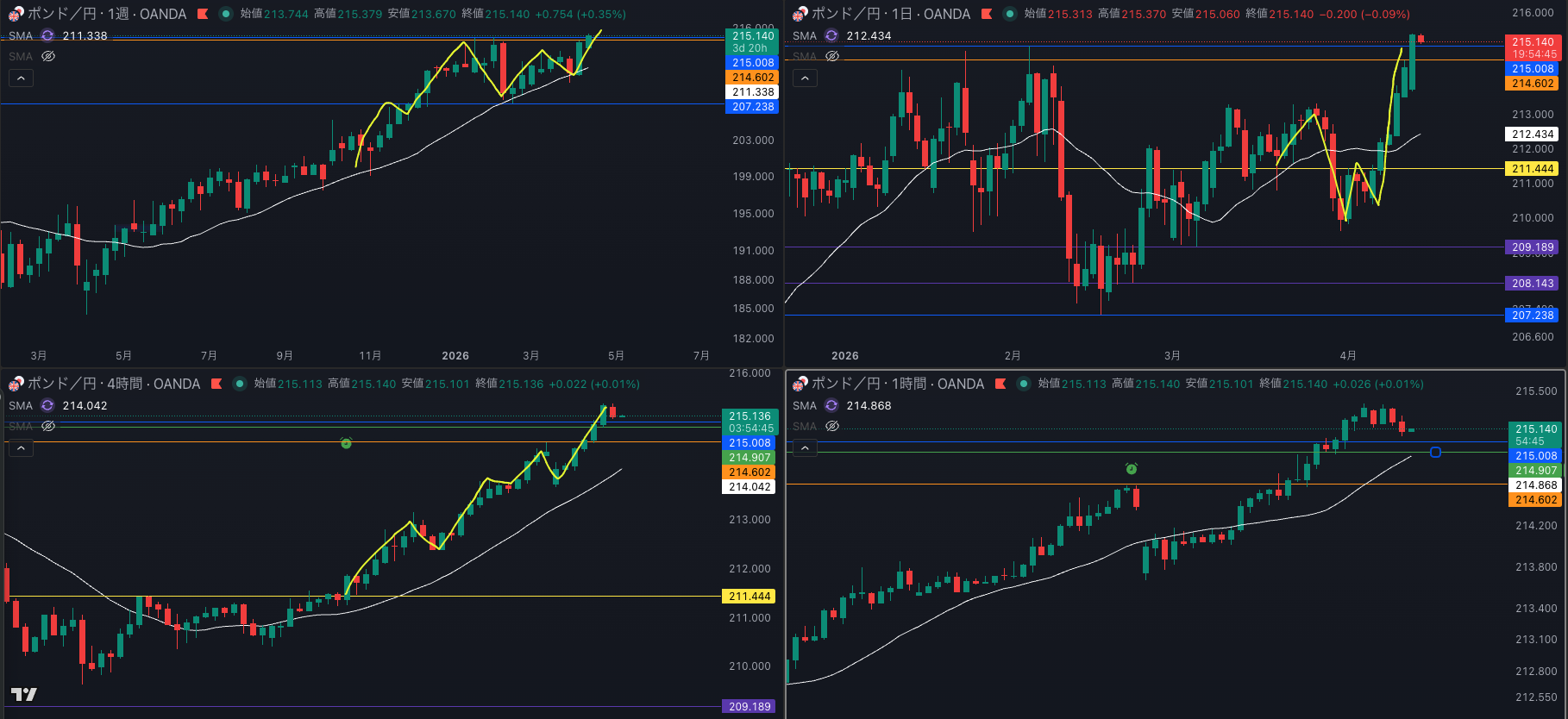Click the blue circle marker on 1時間 chart
1568x719 pixels.
point(1435,452)
